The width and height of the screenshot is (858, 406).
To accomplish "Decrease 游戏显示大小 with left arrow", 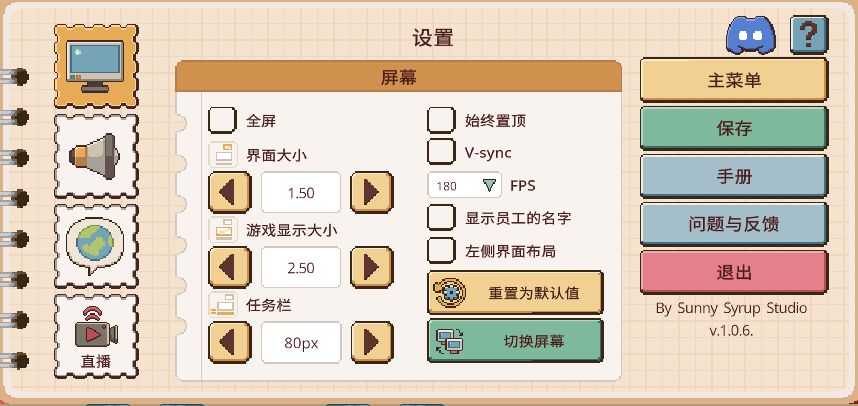I will pyautogui.click(x=229, y=267).
